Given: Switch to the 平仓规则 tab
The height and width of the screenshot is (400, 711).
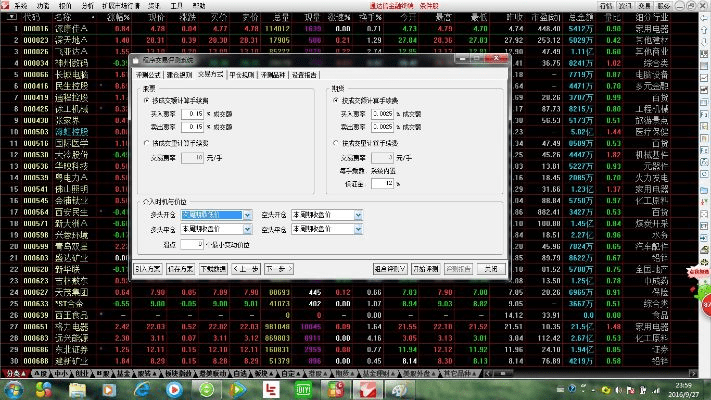Looking at the screenshot, I should pos(242,75).
